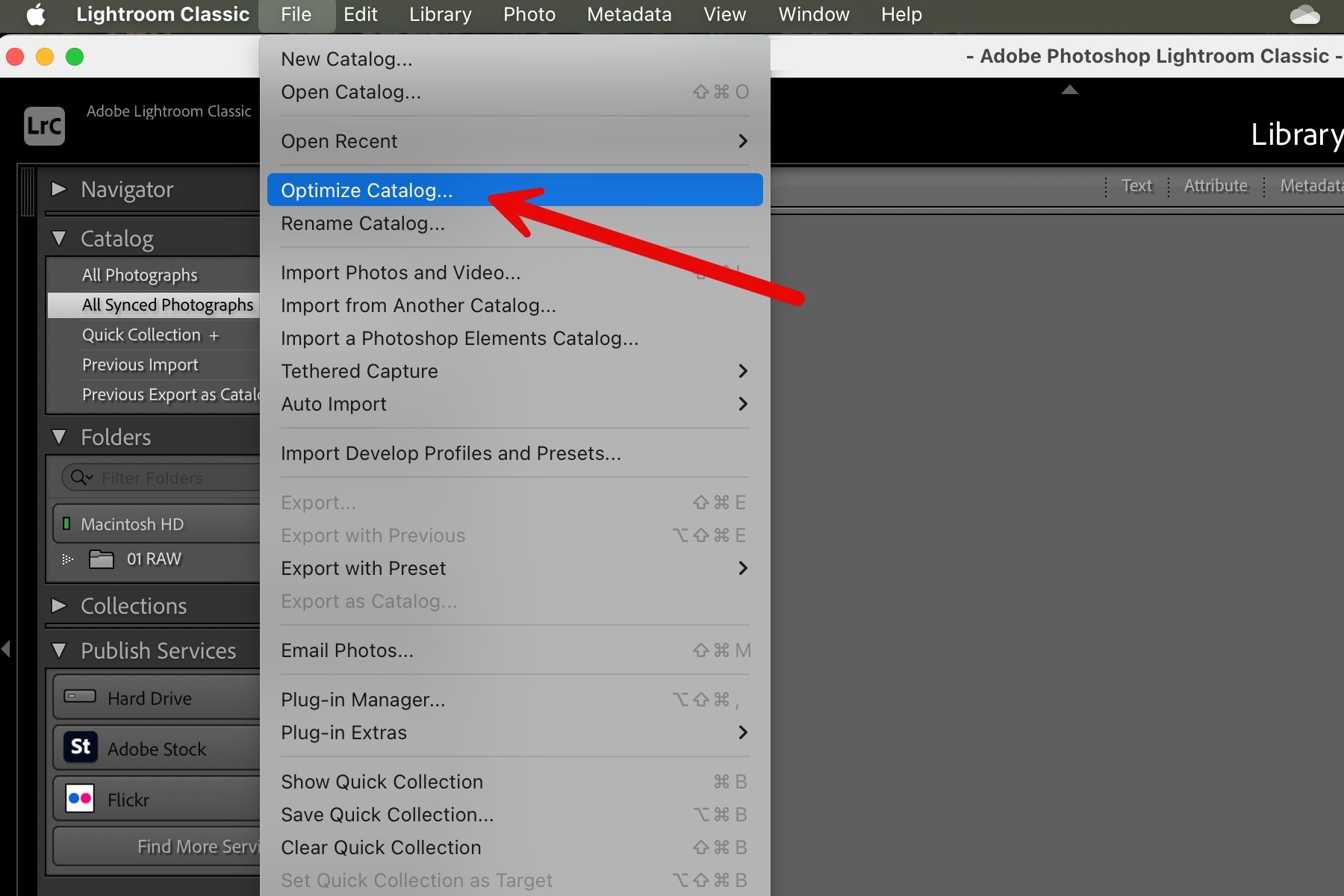The width and height of the screenshot is (1344, 896).
Task: Click the Find More Services button
Action: point(157,846)
